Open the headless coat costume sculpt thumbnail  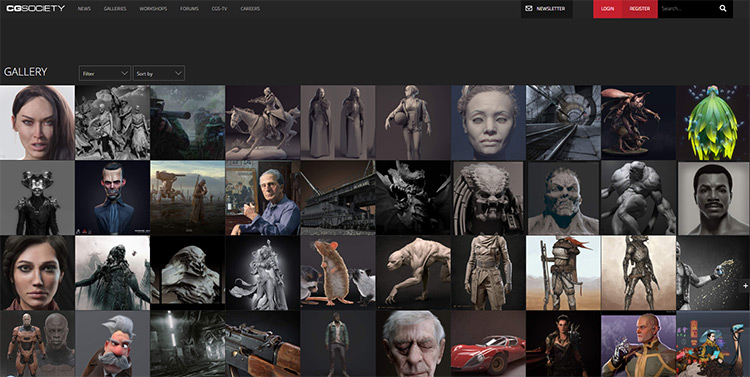click(x=488, y=273)
